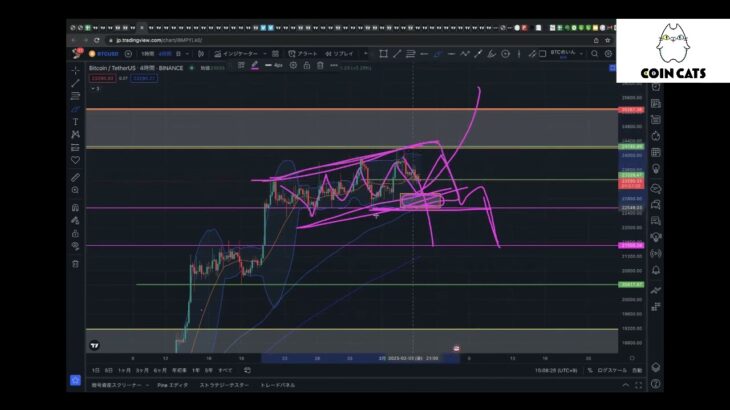Select the daily timeframe button
This screenshot has width=730, height=410.
pyautogui.click(x=178, y=54)
